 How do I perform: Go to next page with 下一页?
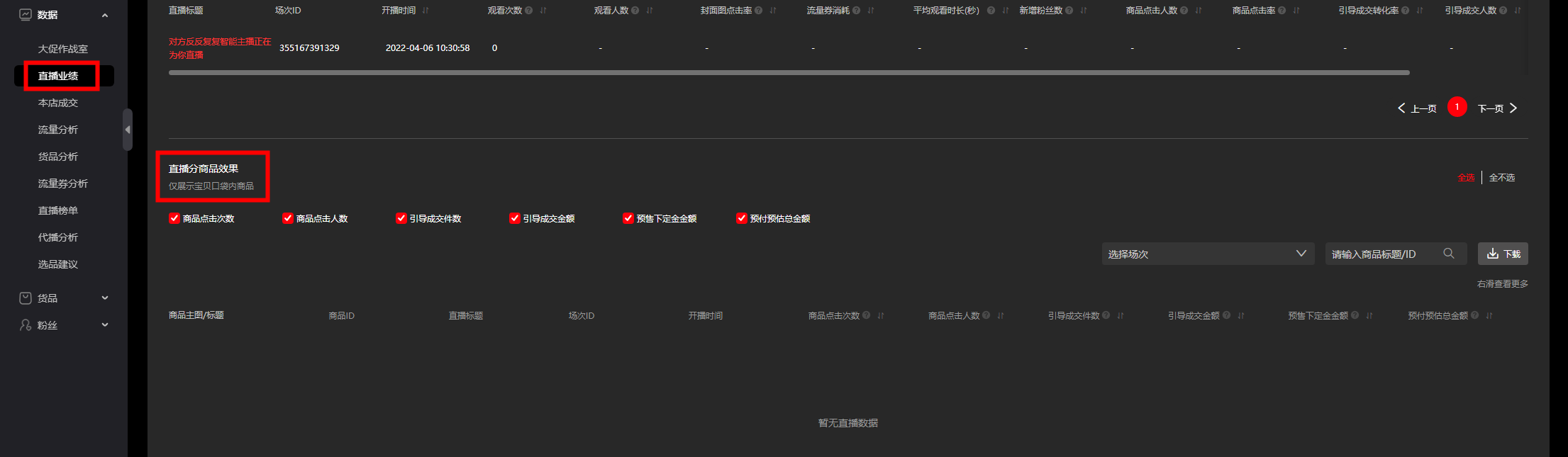pyautogui.click(x=1498, y=108)
